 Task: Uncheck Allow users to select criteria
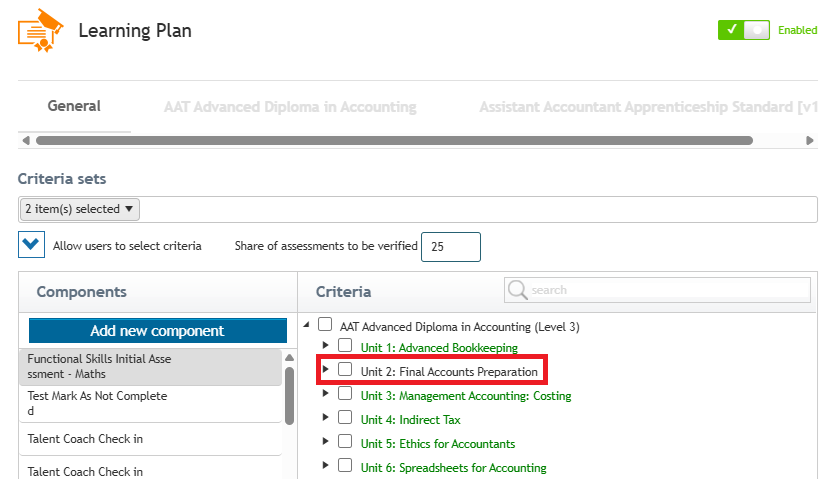(x=31, y=245)
